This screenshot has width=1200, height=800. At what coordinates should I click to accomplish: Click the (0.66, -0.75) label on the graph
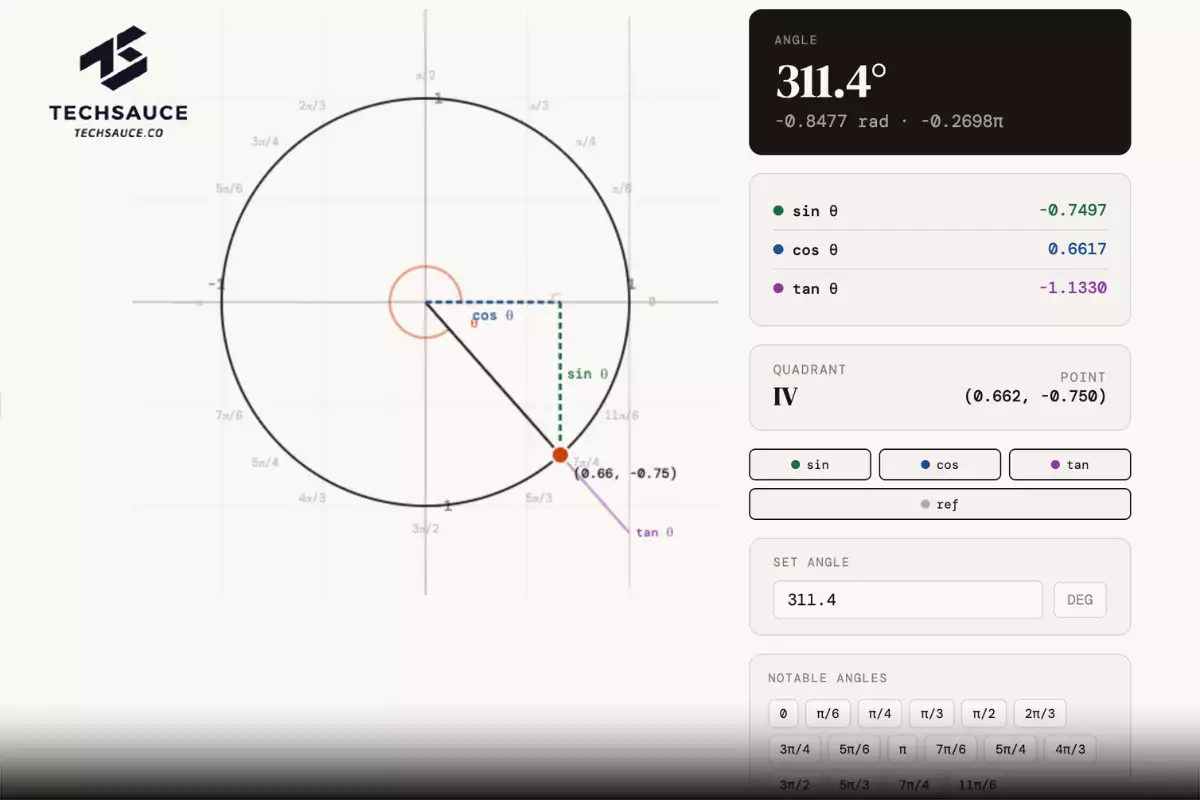[625, 473]
